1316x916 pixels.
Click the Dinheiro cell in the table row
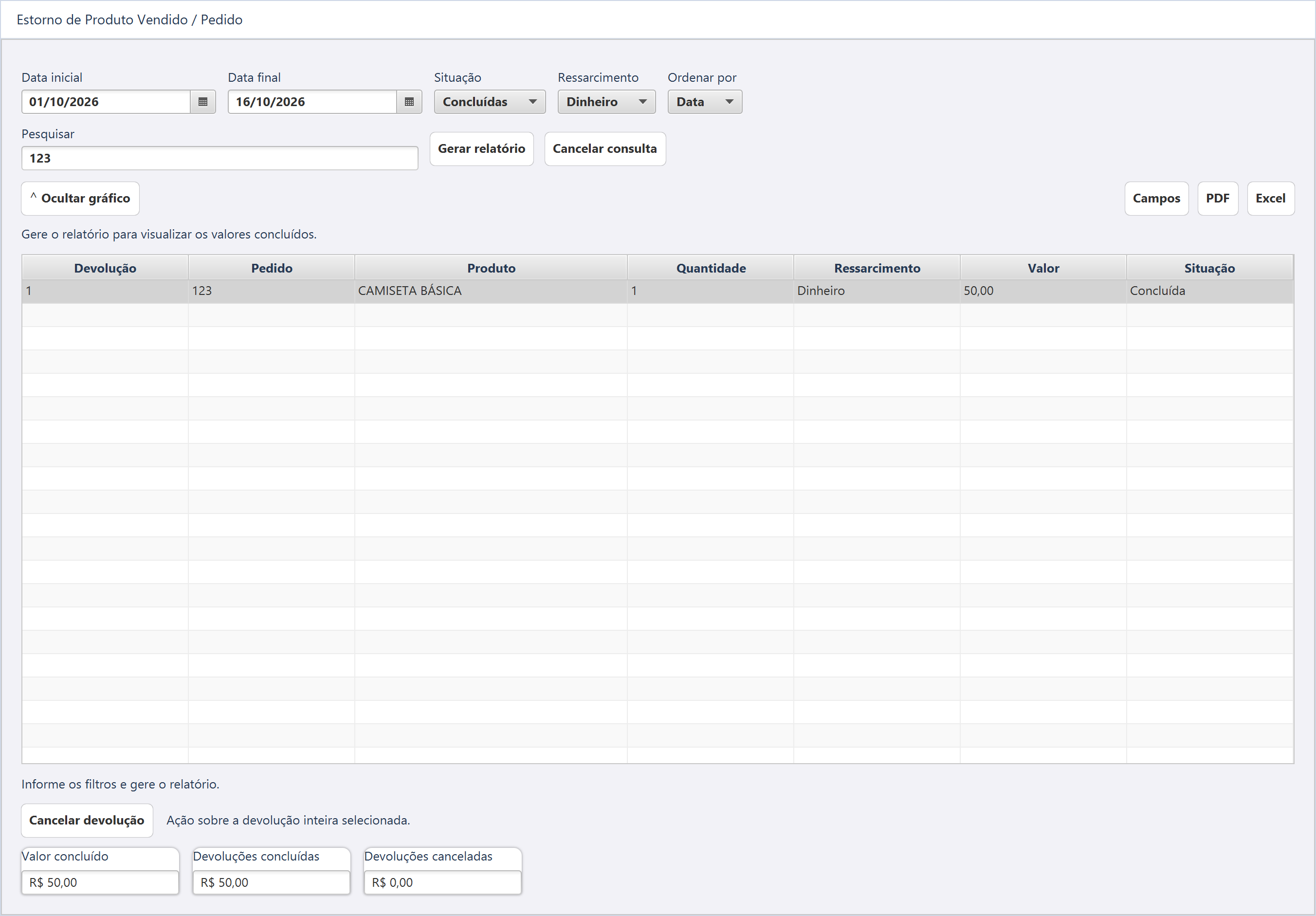pyautogui.click(x=877, y=291)
